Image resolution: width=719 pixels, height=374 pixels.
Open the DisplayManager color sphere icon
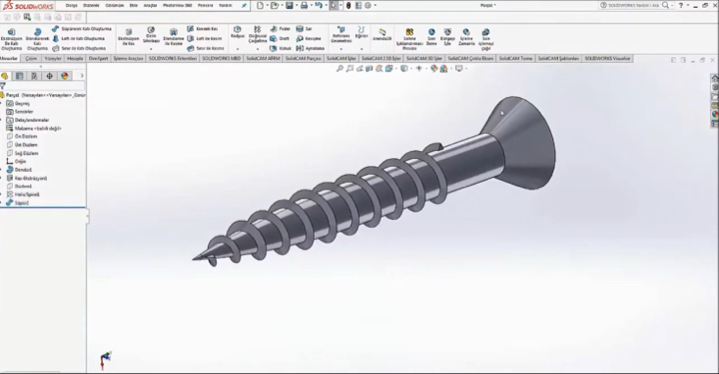(x=65, y=76)
